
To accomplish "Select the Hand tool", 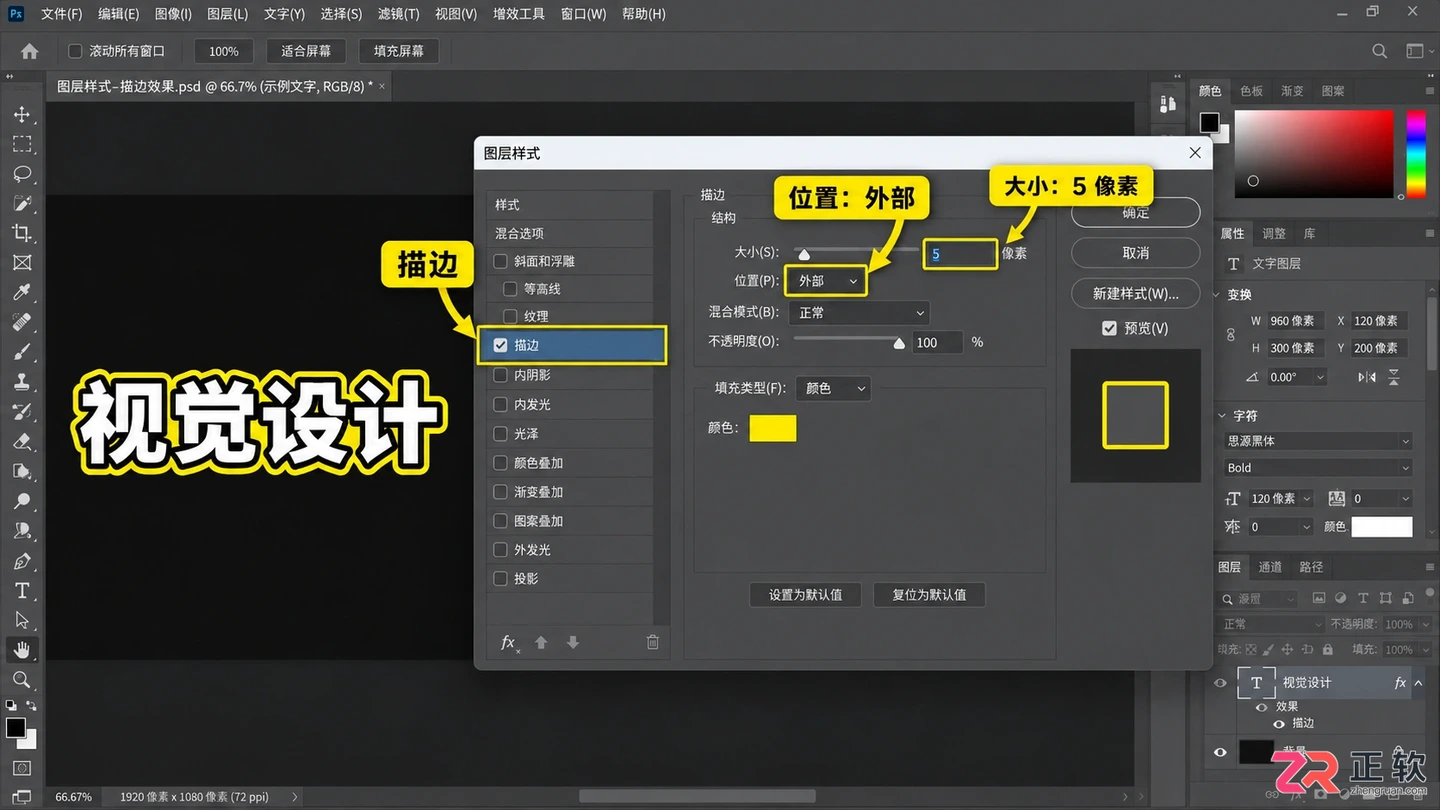I will [x=22, y=650].
